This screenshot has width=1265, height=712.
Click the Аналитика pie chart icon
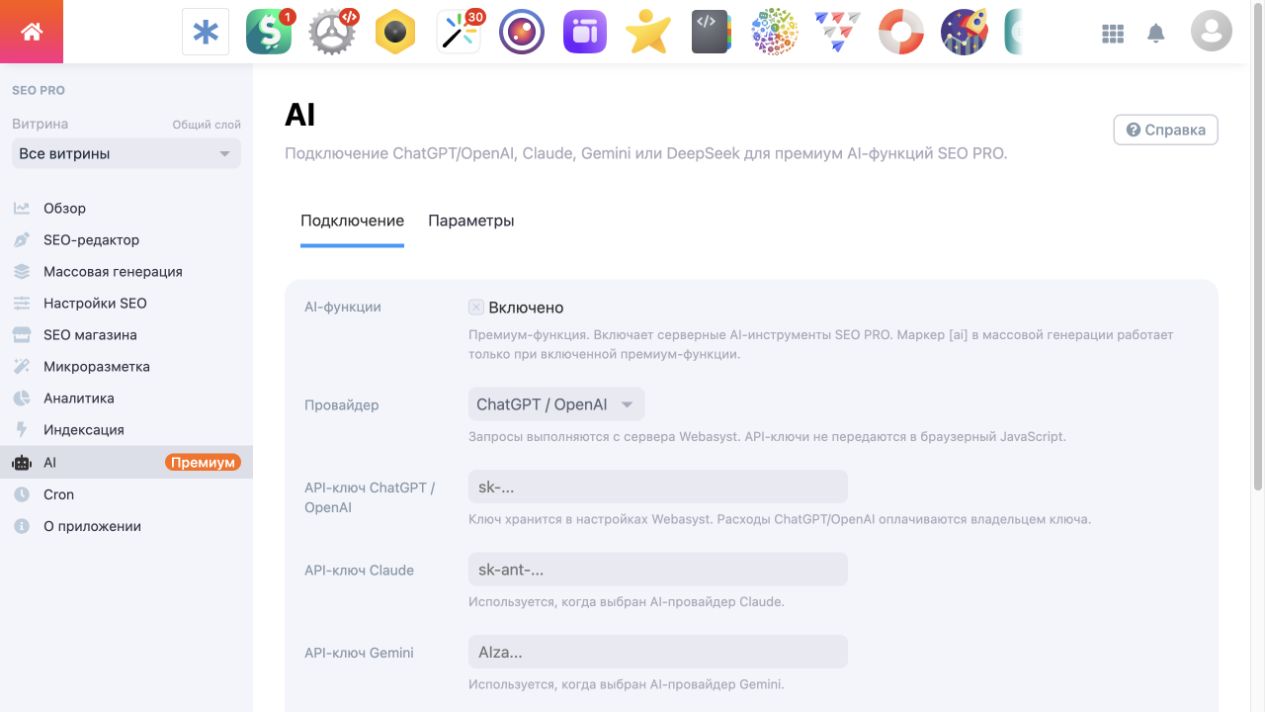point(21,398)
